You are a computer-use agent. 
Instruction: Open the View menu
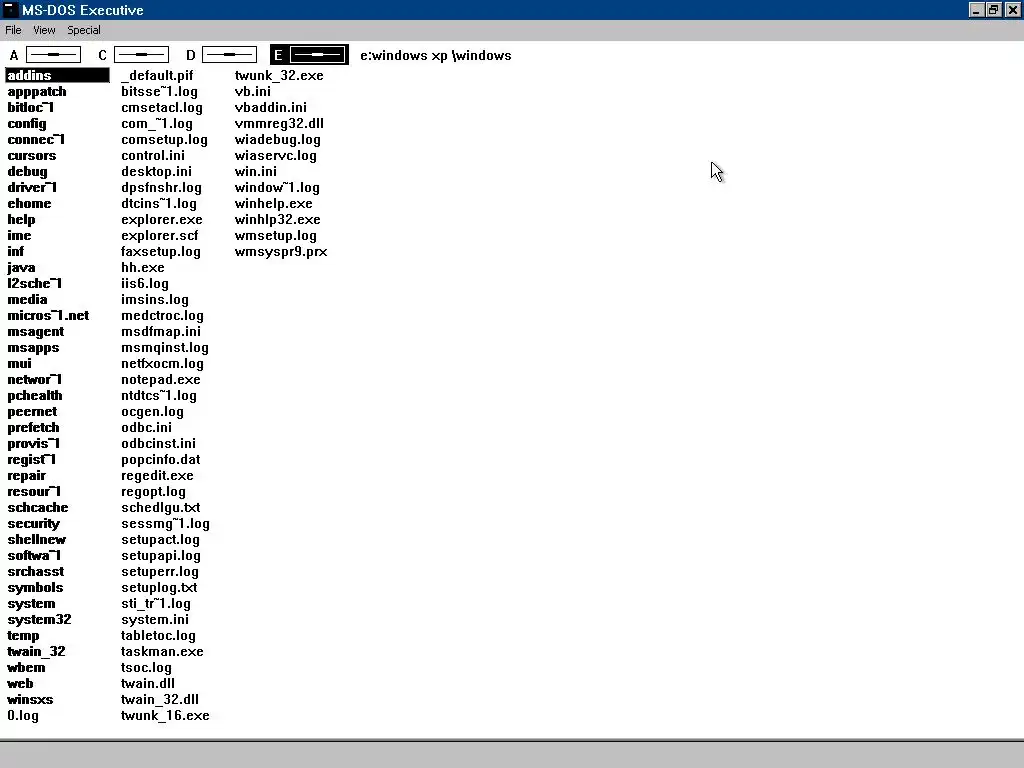[x=44, y=30]
